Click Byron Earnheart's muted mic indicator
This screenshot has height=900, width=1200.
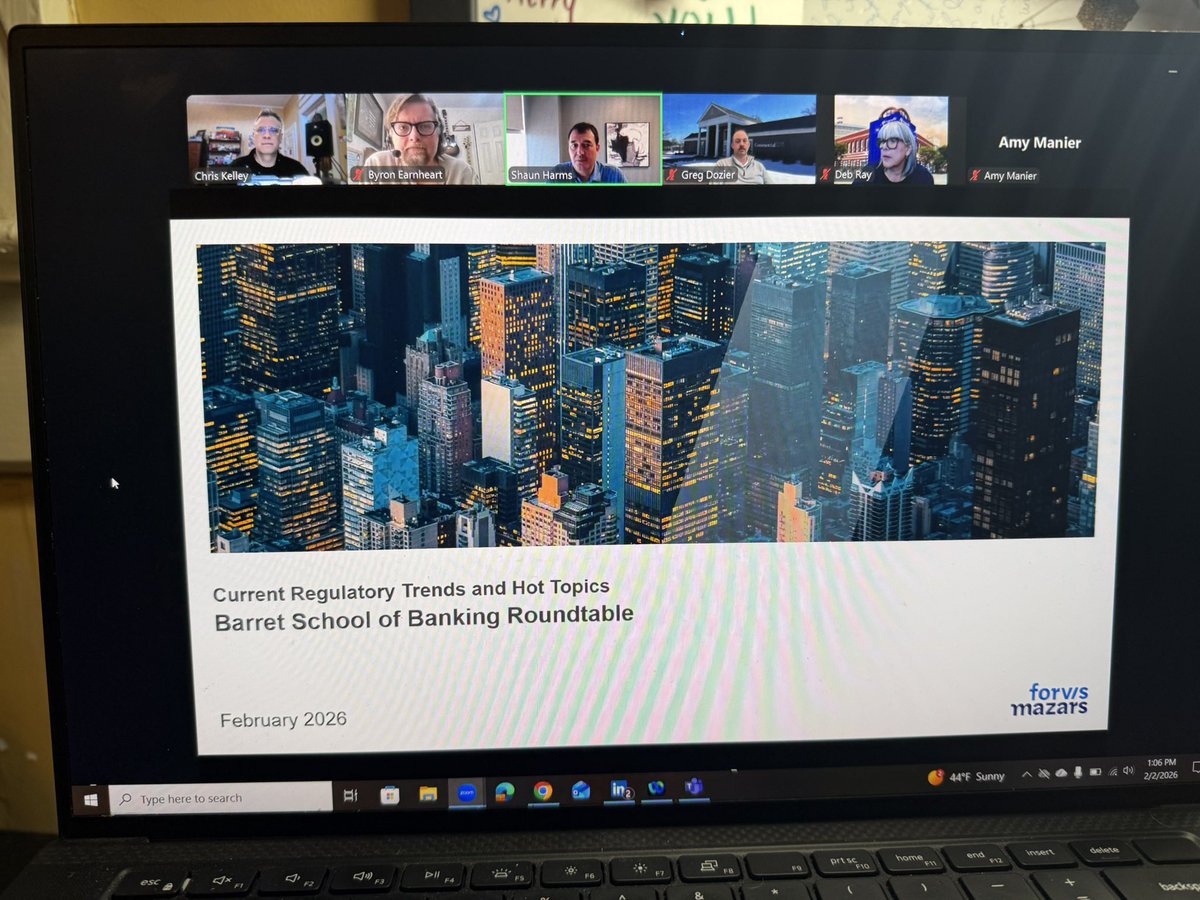click(x=359, y=176)
